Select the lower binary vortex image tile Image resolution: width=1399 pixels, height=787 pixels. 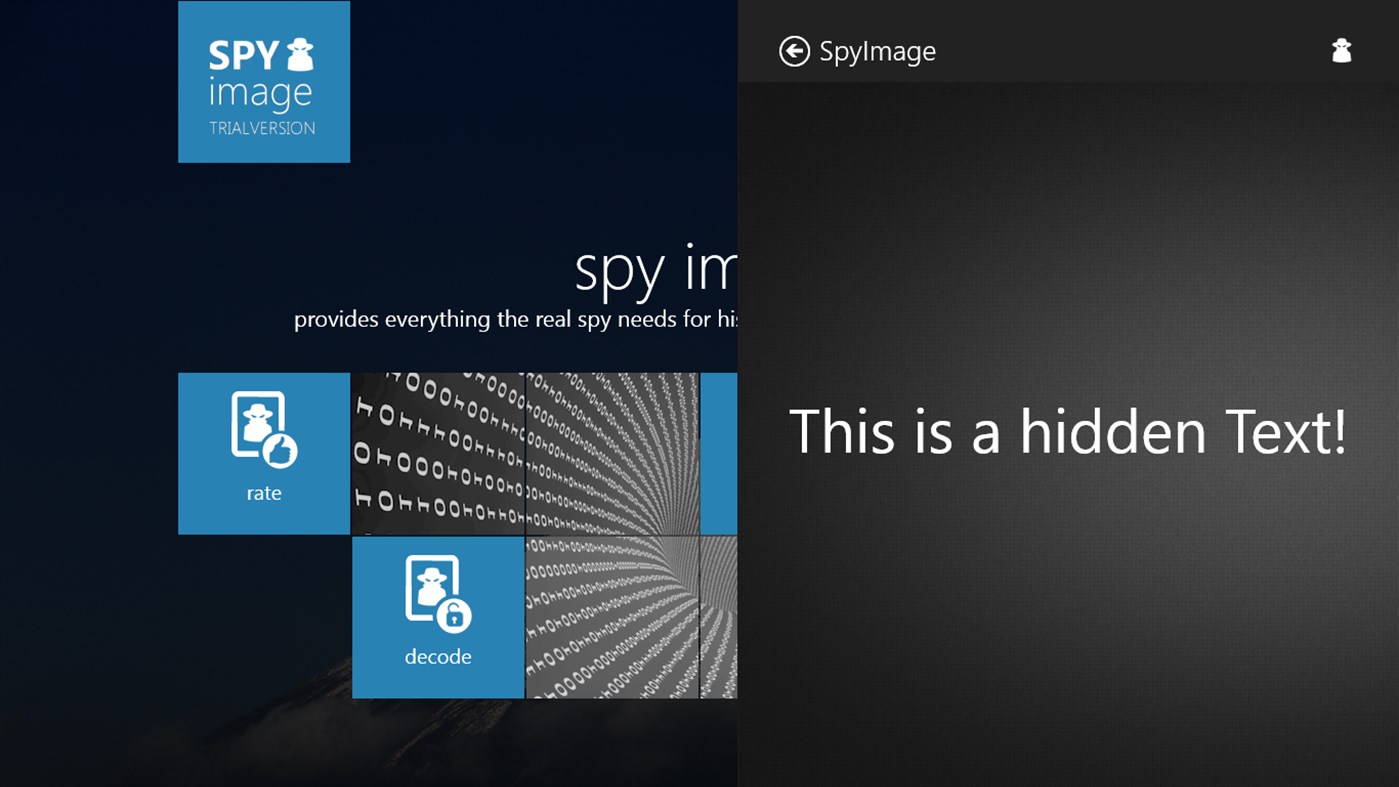coord(612,617)
